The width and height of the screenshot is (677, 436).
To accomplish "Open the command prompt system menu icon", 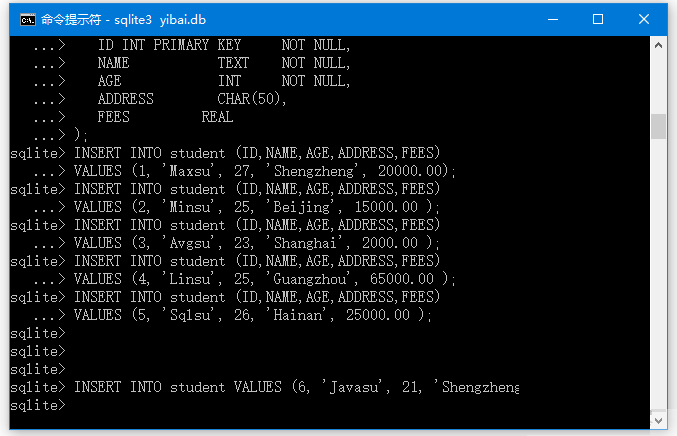I will (x=28, y=19).
